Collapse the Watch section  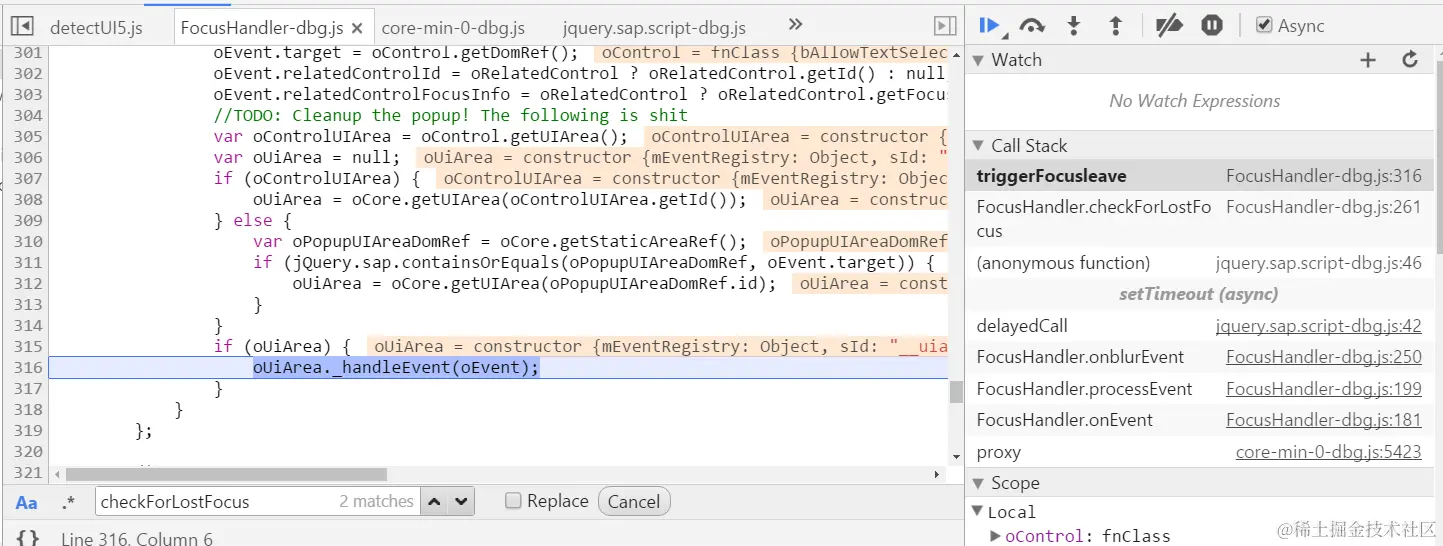pos(979,60)
